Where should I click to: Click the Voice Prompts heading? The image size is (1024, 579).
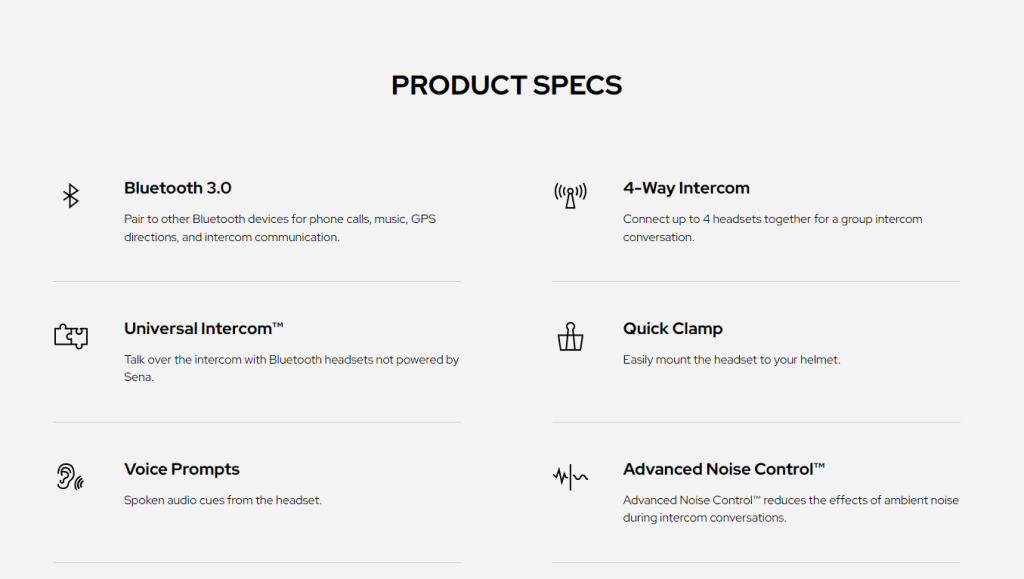(182, 469)
